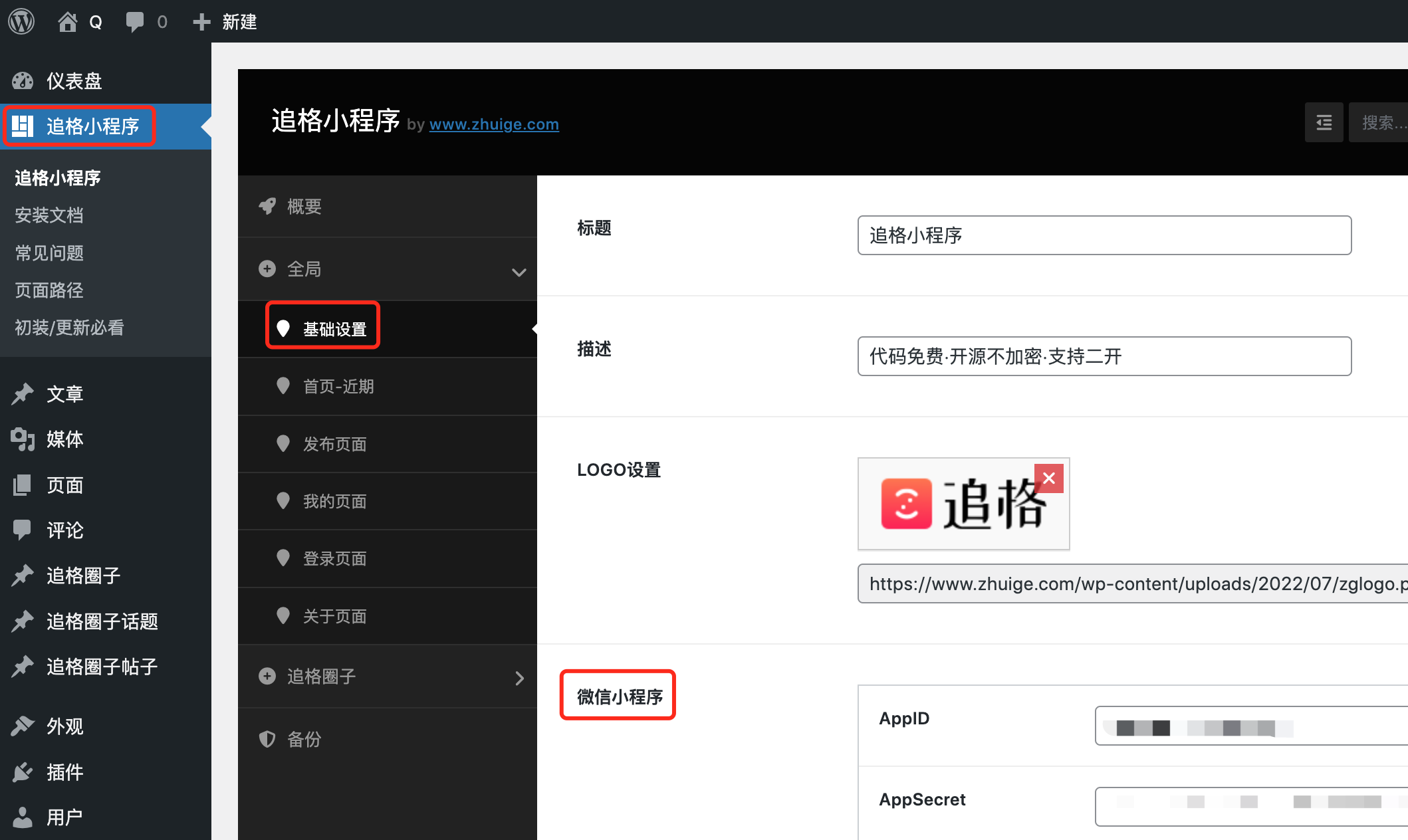The height and width of the screenshot is (840, 1408).
Task: Click the AppSecret input field
Action: point(1251,807)
